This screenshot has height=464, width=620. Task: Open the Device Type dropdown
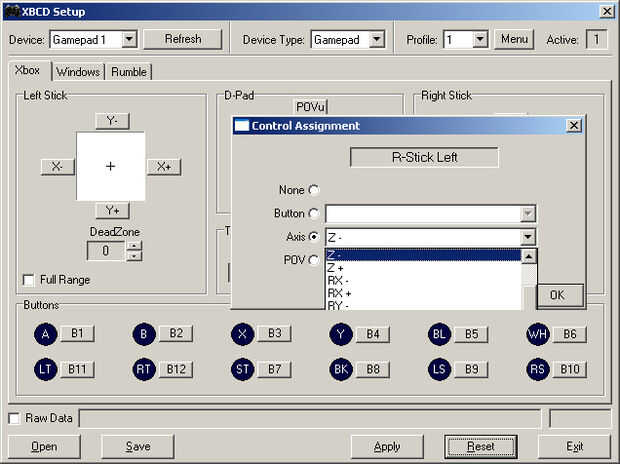coord(377,40)
